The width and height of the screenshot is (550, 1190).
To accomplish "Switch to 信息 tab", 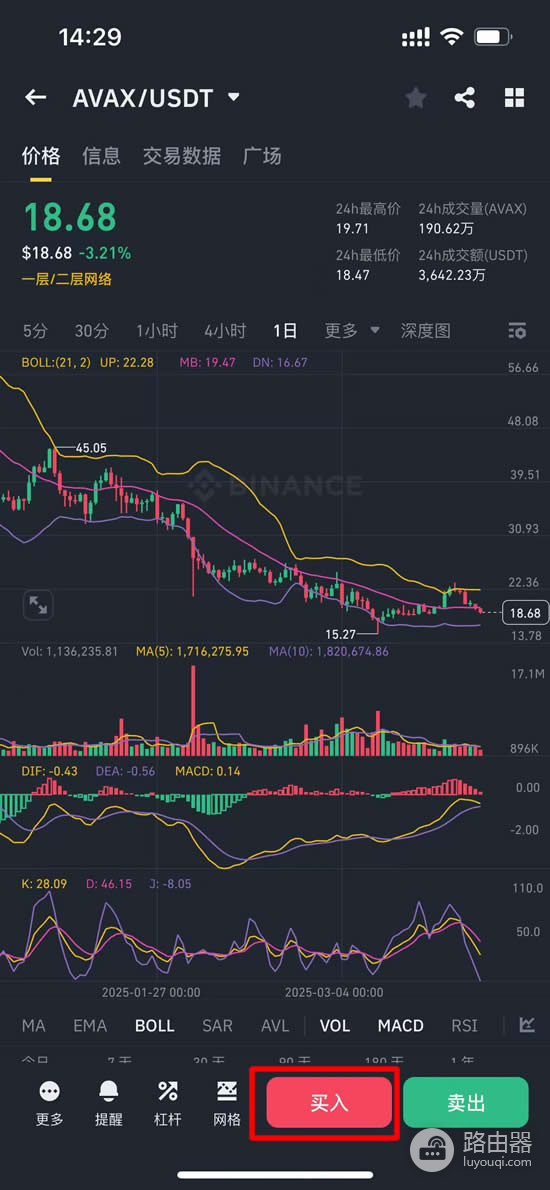I will coord(102,156).
